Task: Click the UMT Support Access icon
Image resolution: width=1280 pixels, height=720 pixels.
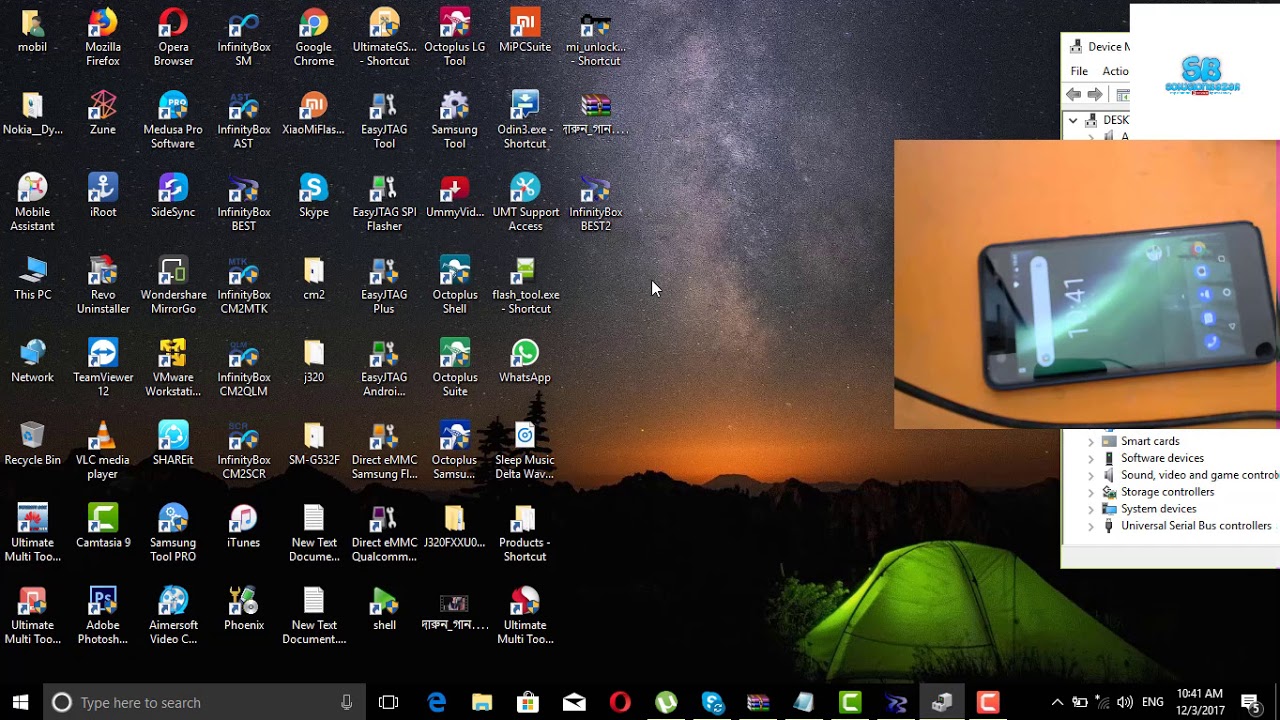Action: point(525,204)
